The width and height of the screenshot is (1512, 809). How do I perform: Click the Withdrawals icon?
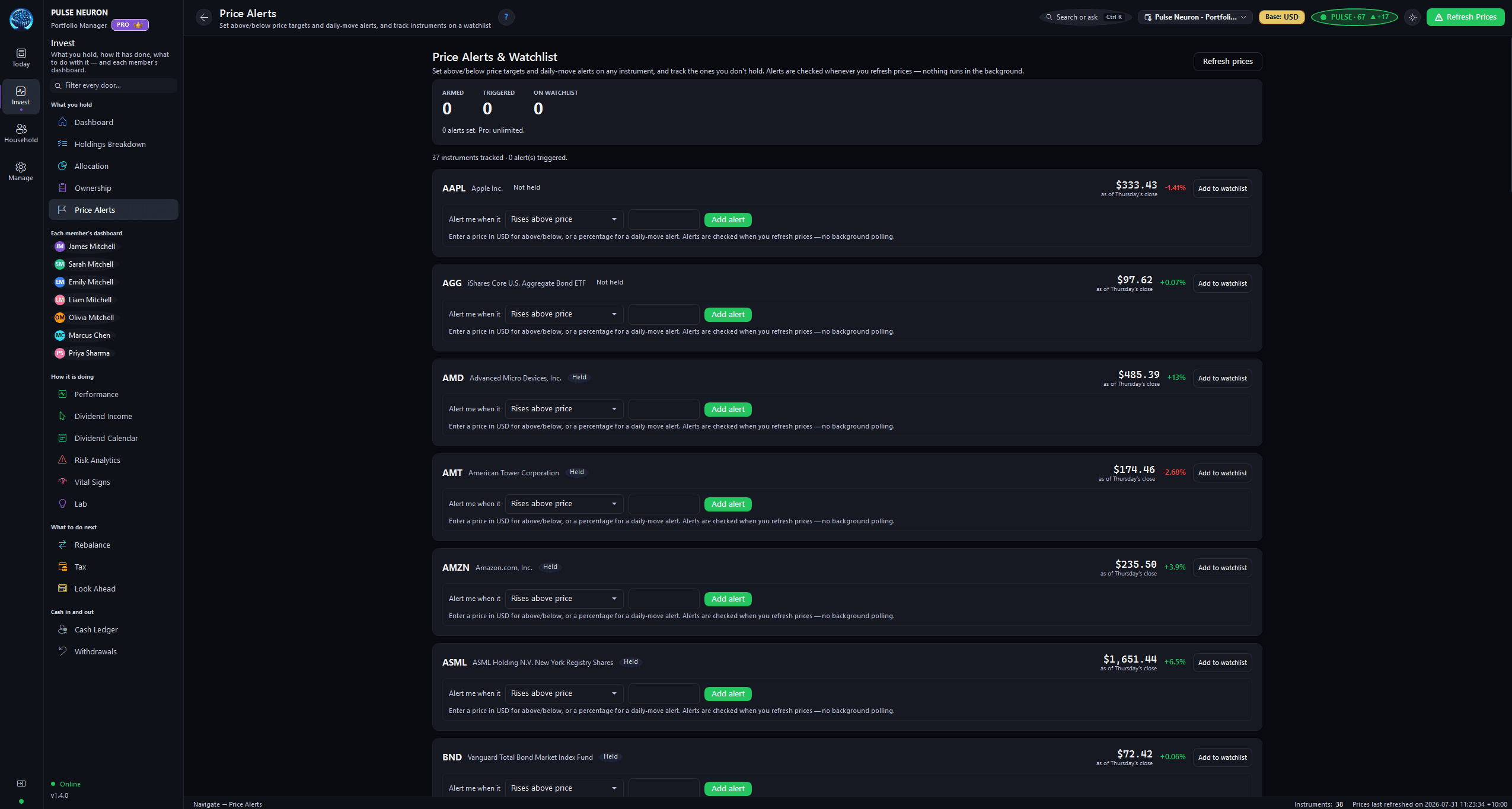(x=62, y=651)
